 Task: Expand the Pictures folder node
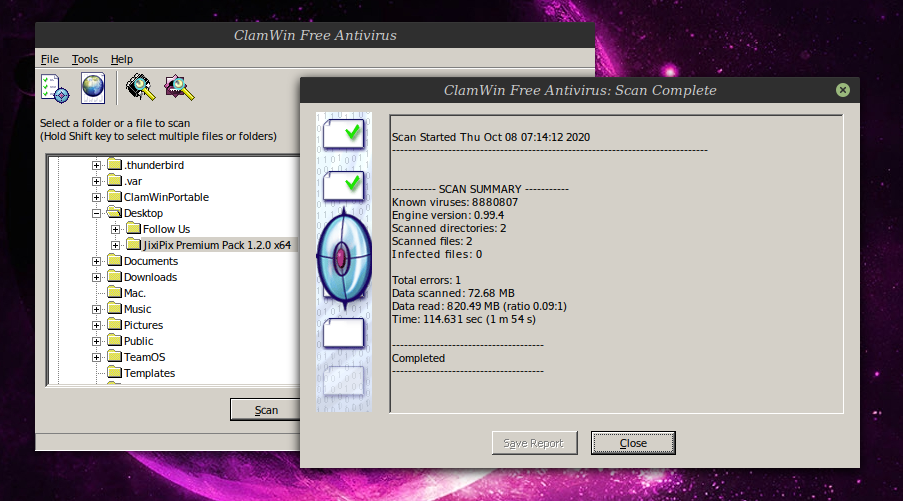pos(96,325)
